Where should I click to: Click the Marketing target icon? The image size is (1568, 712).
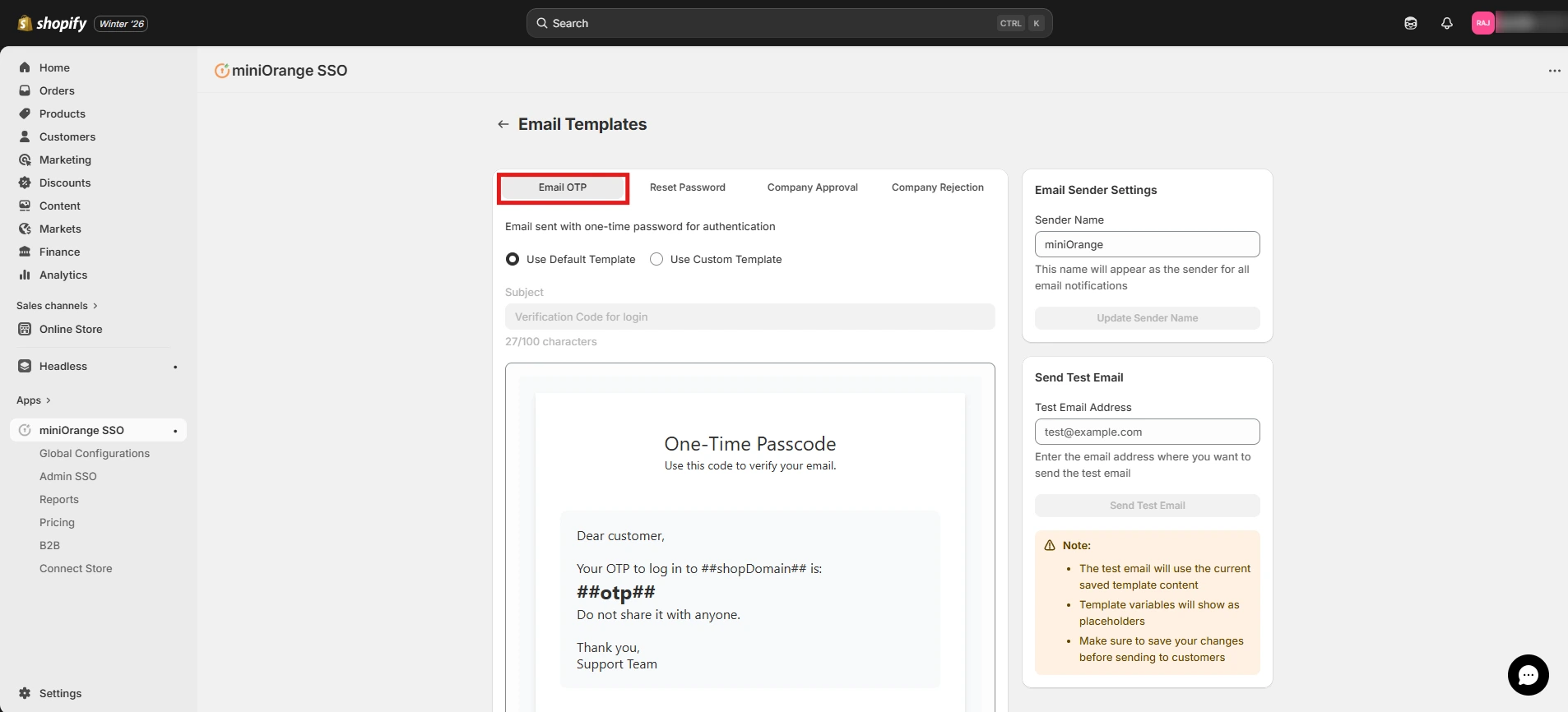[x=25, y=160]
